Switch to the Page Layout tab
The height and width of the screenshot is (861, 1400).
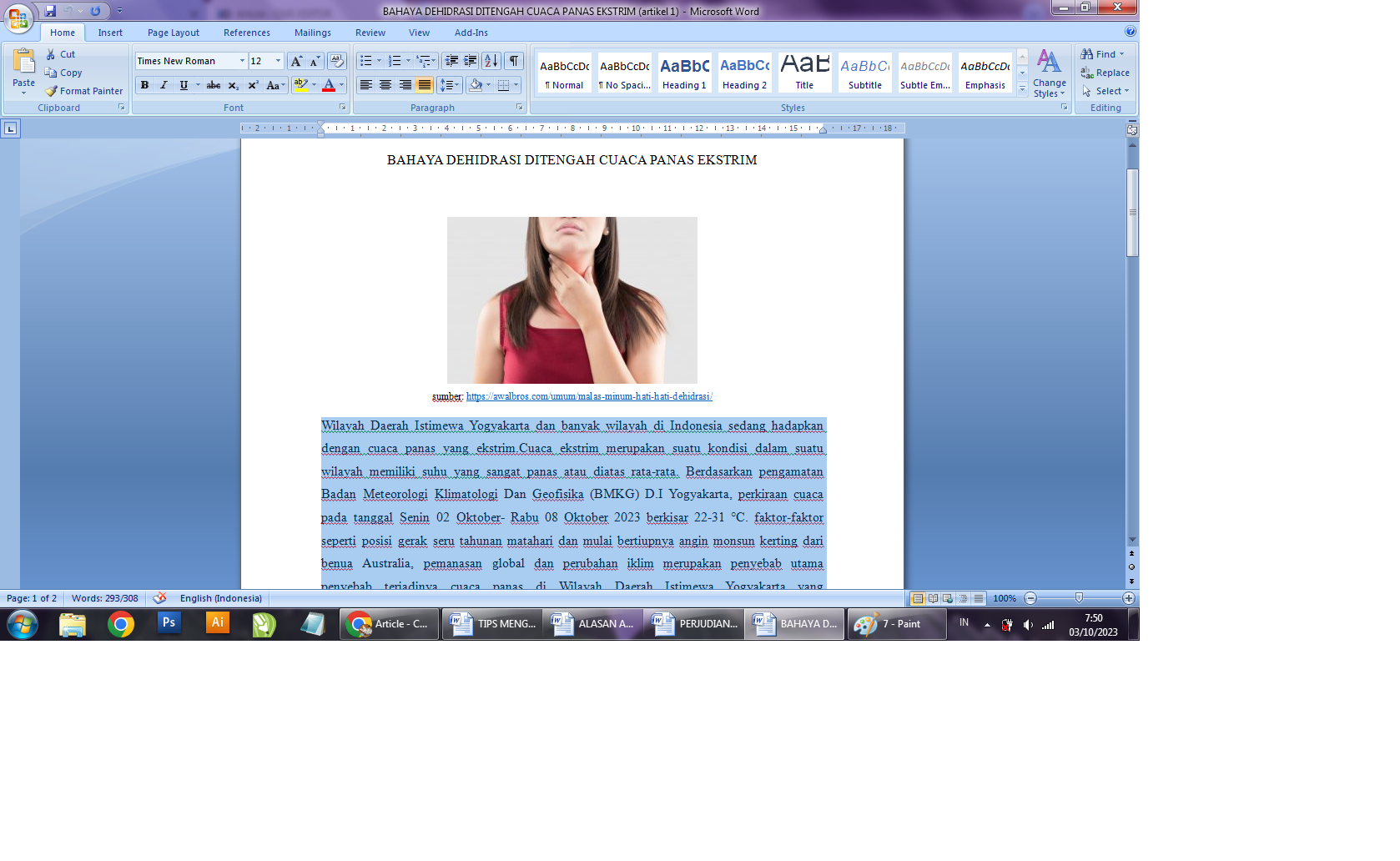173,33
